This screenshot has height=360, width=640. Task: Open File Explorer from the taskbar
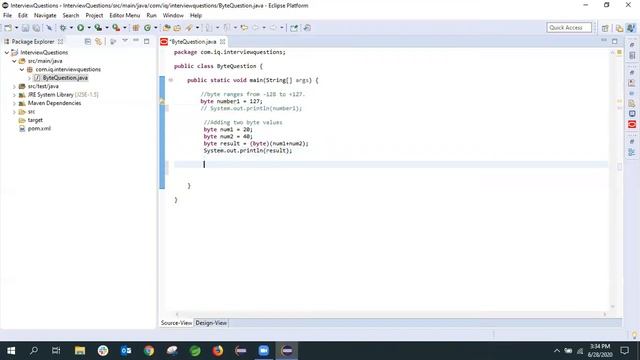point(80,351)
